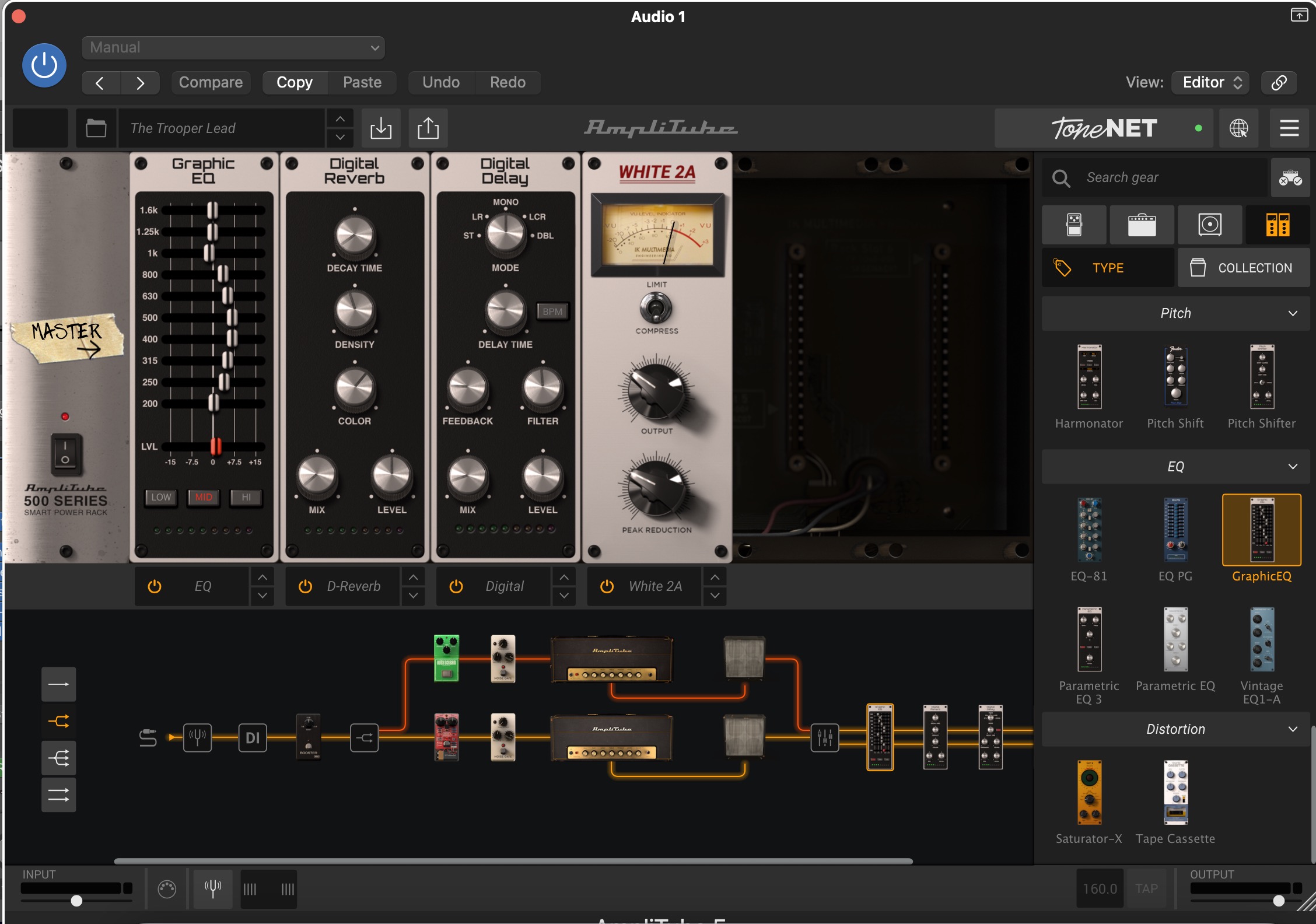Click the TAP tempo button
This screenshot has height=924, width=1316.
click(1146, 889)
